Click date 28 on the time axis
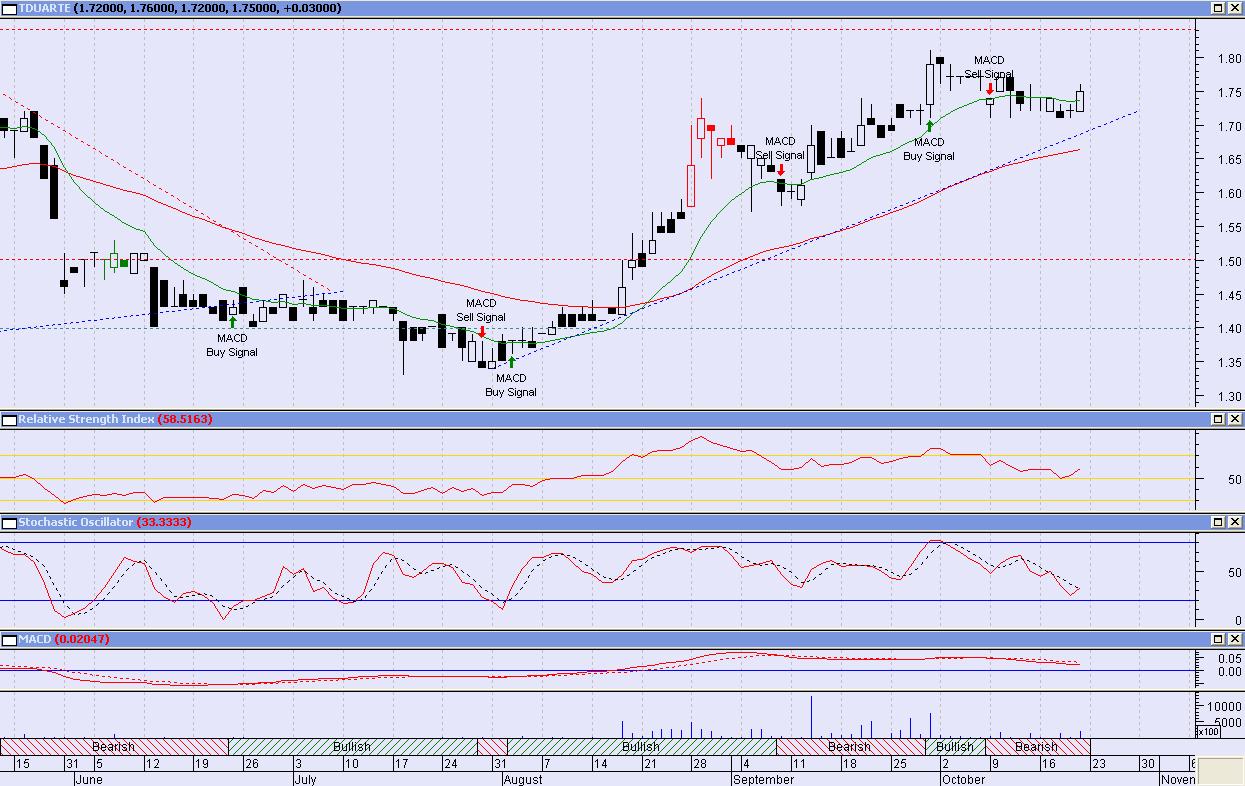Image resolution: width=1245 pixels, height=786 pixels. point(699,764)
